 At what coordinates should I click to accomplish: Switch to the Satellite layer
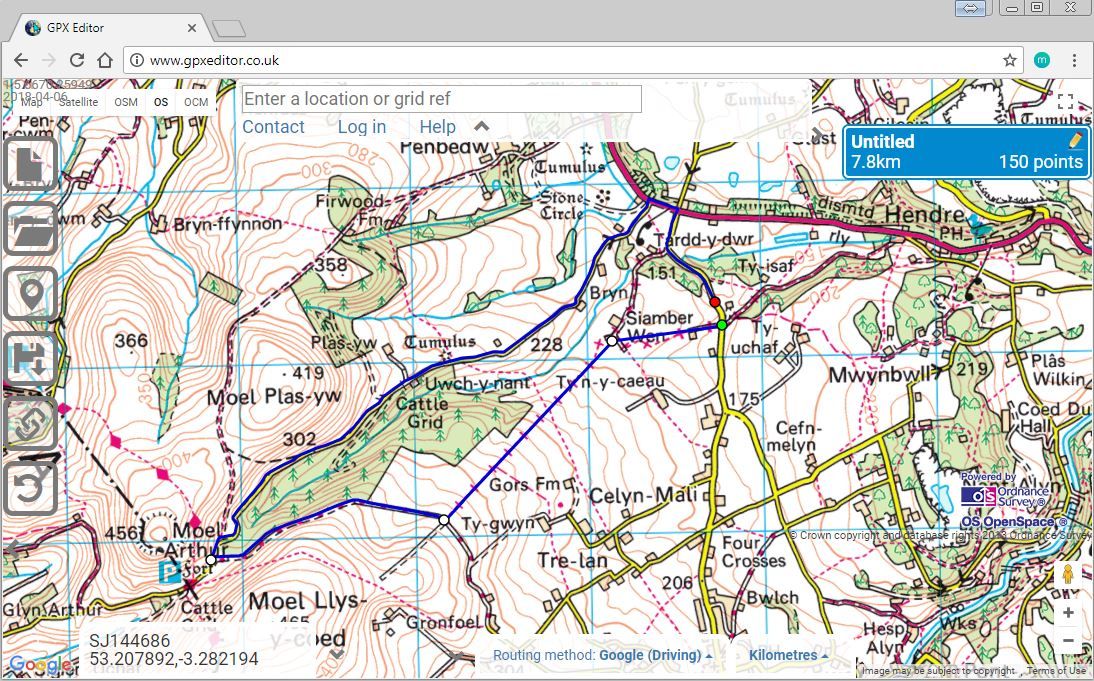tap(78, 102)
